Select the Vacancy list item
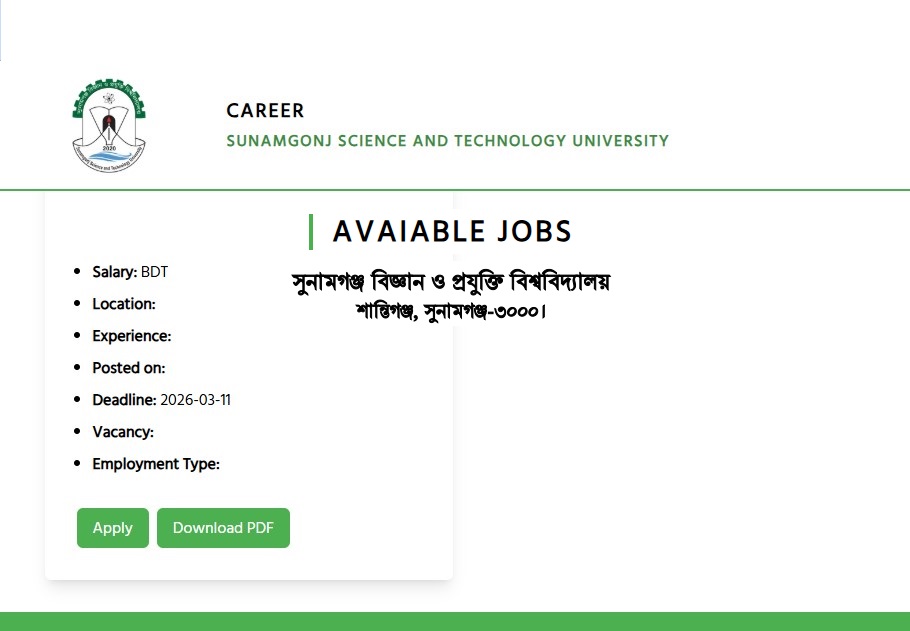This screenshot has width=910, height=631. point(122,432)
